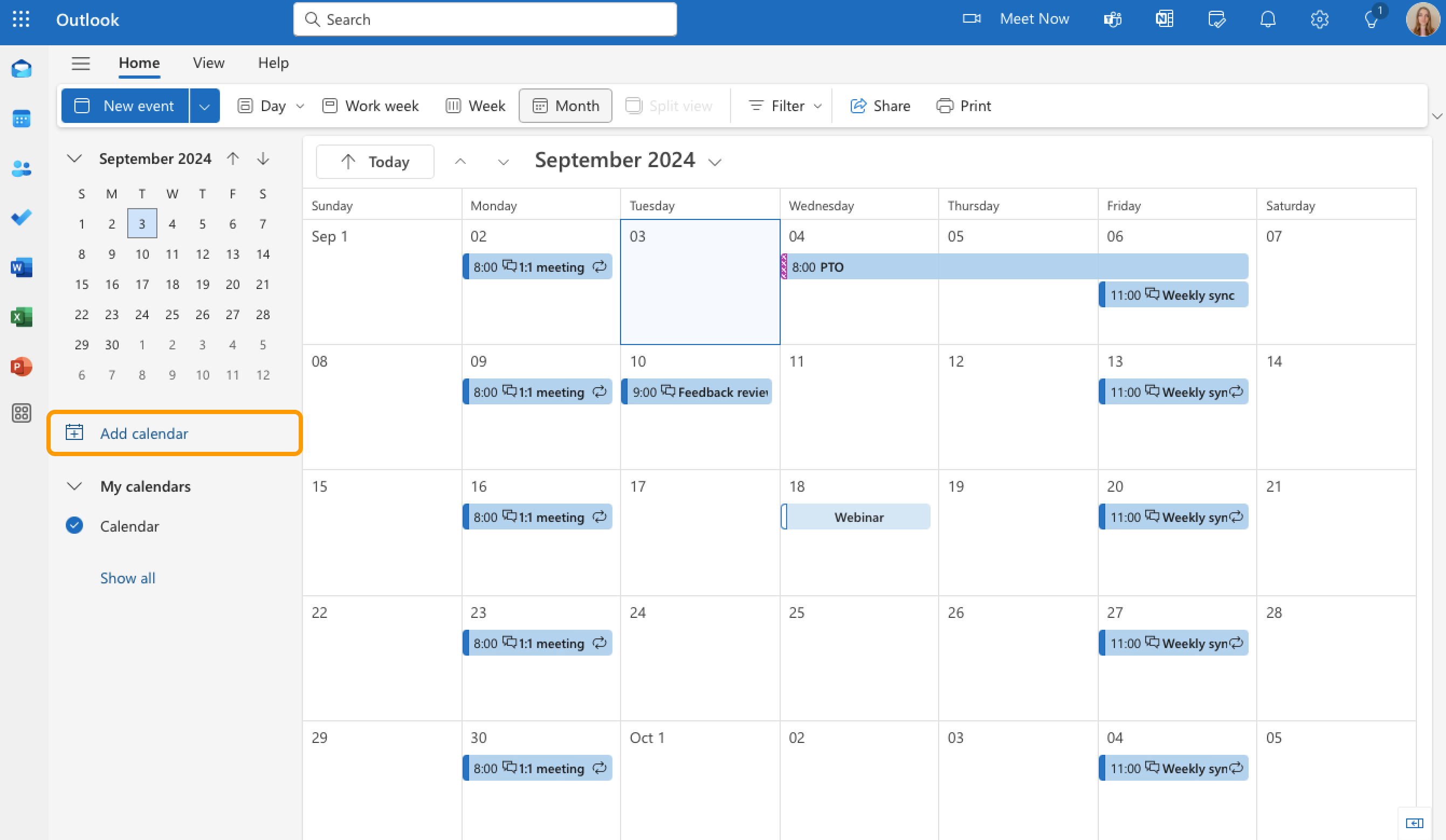Open the Mail app from the sidebar
This screenshot has height=840, width=1446.
point(21,68)
